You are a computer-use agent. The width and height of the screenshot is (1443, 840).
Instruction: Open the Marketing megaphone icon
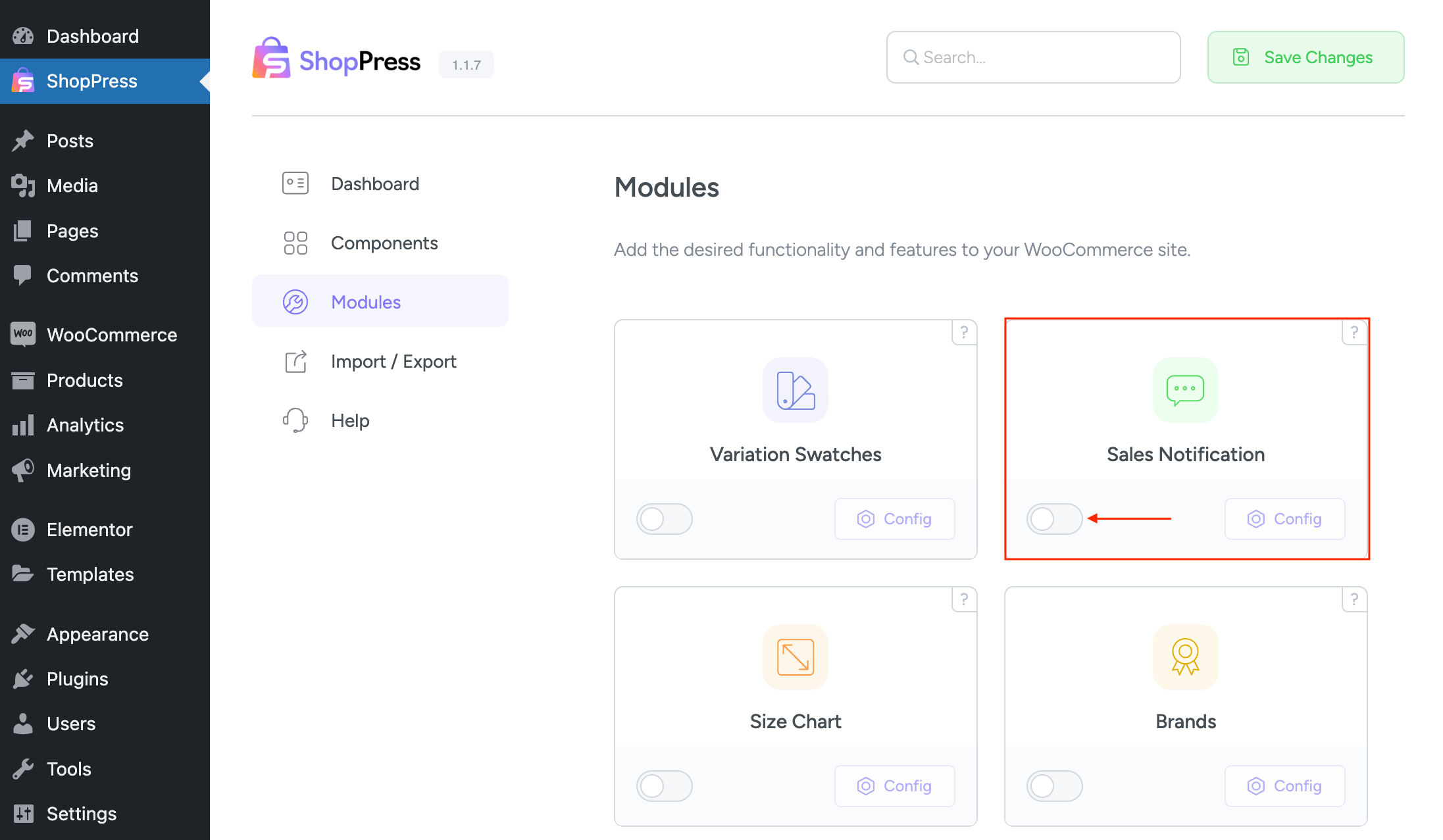coord(23,470)
